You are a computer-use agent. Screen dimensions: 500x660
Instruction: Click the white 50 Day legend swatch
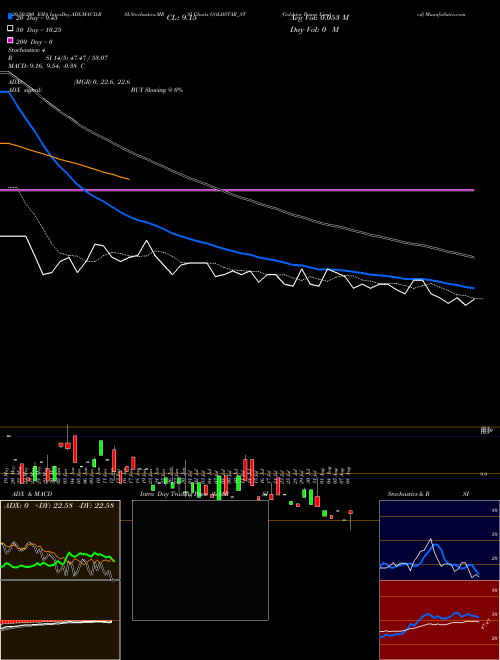[10, 29]
